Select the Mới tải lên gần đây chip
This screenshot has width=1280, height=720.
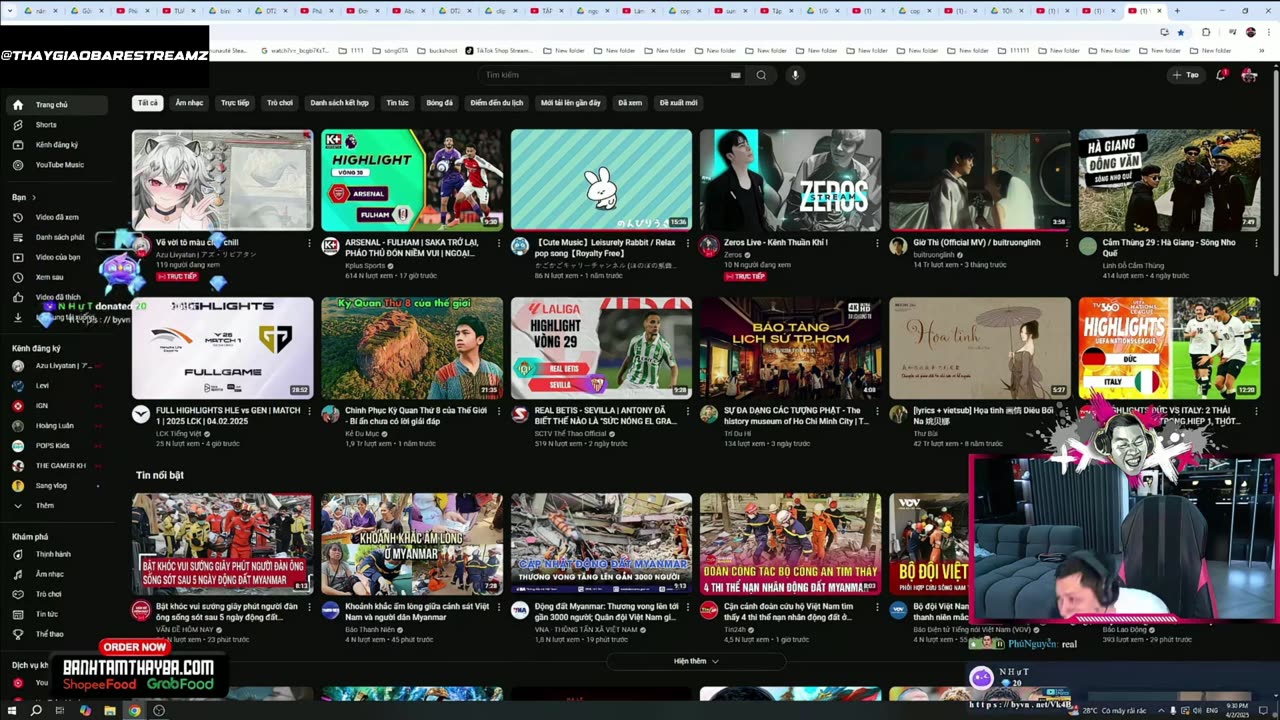click(571, 103)
